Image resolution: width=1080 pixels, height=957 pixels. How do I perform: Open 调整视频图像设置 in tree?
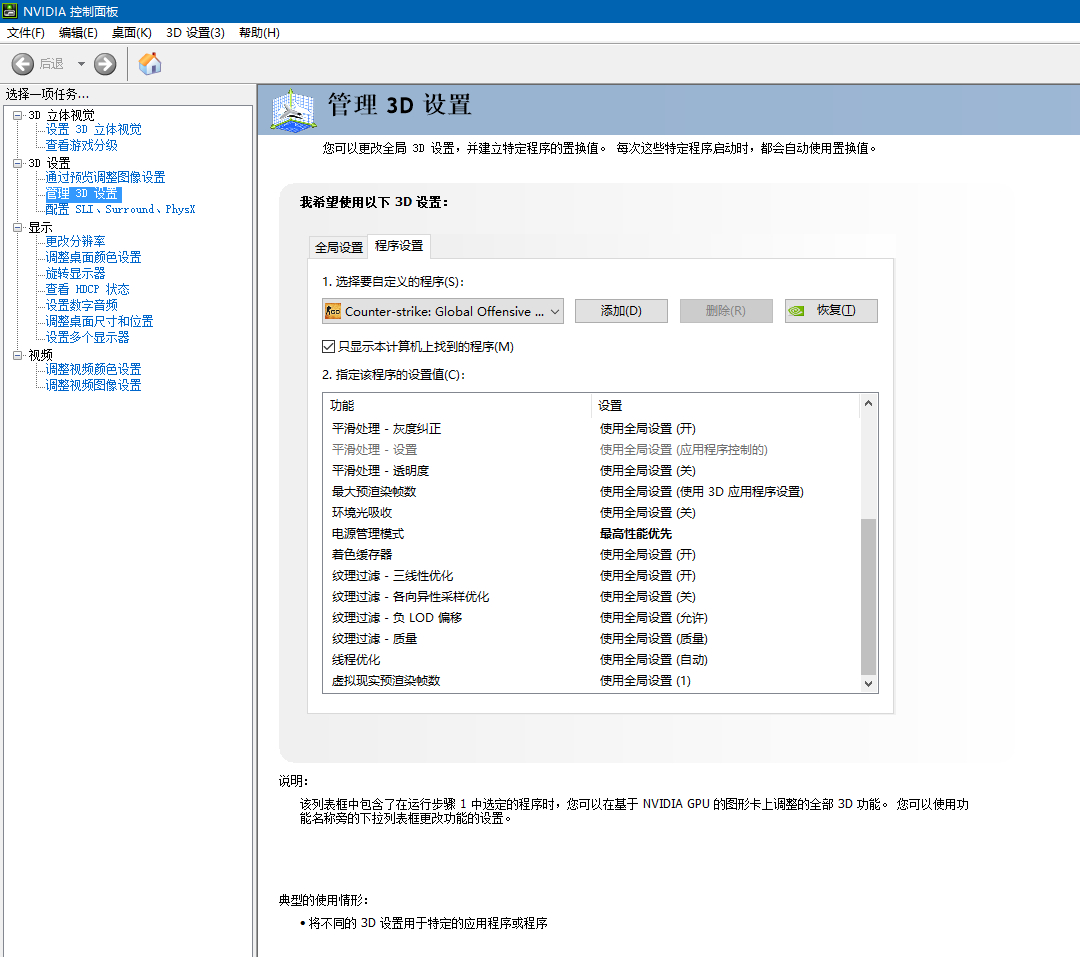pyautogui.click(x=94, y=386)
